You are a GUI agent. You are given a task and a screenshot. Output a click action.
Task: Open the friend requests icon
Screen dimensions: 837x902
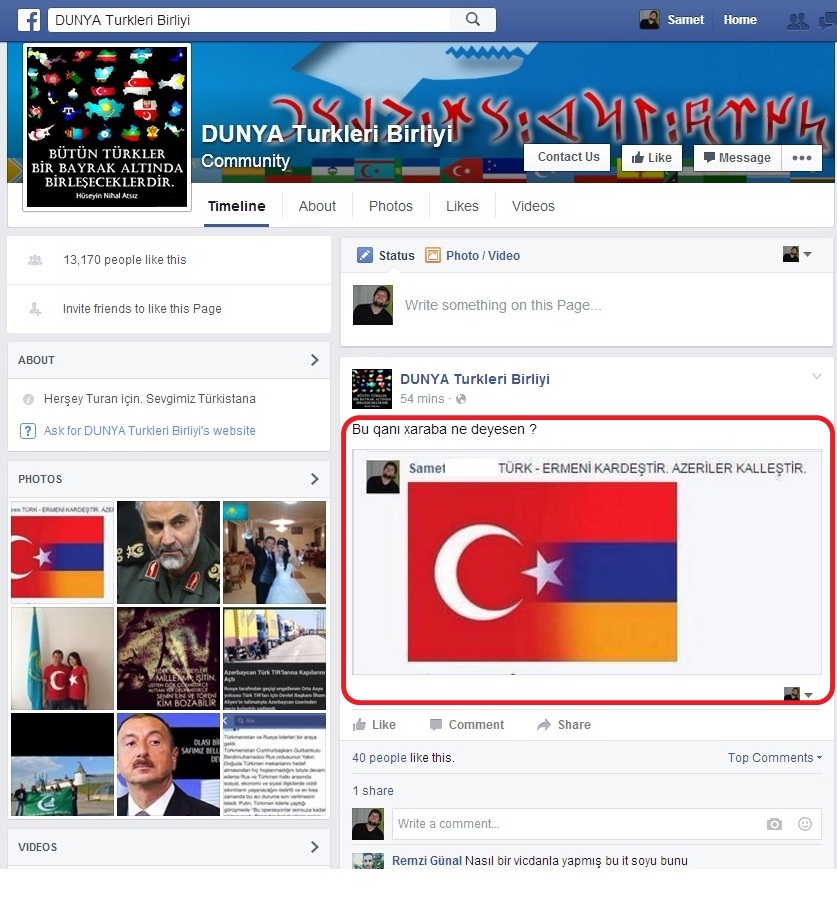click(x=797, y=21)
